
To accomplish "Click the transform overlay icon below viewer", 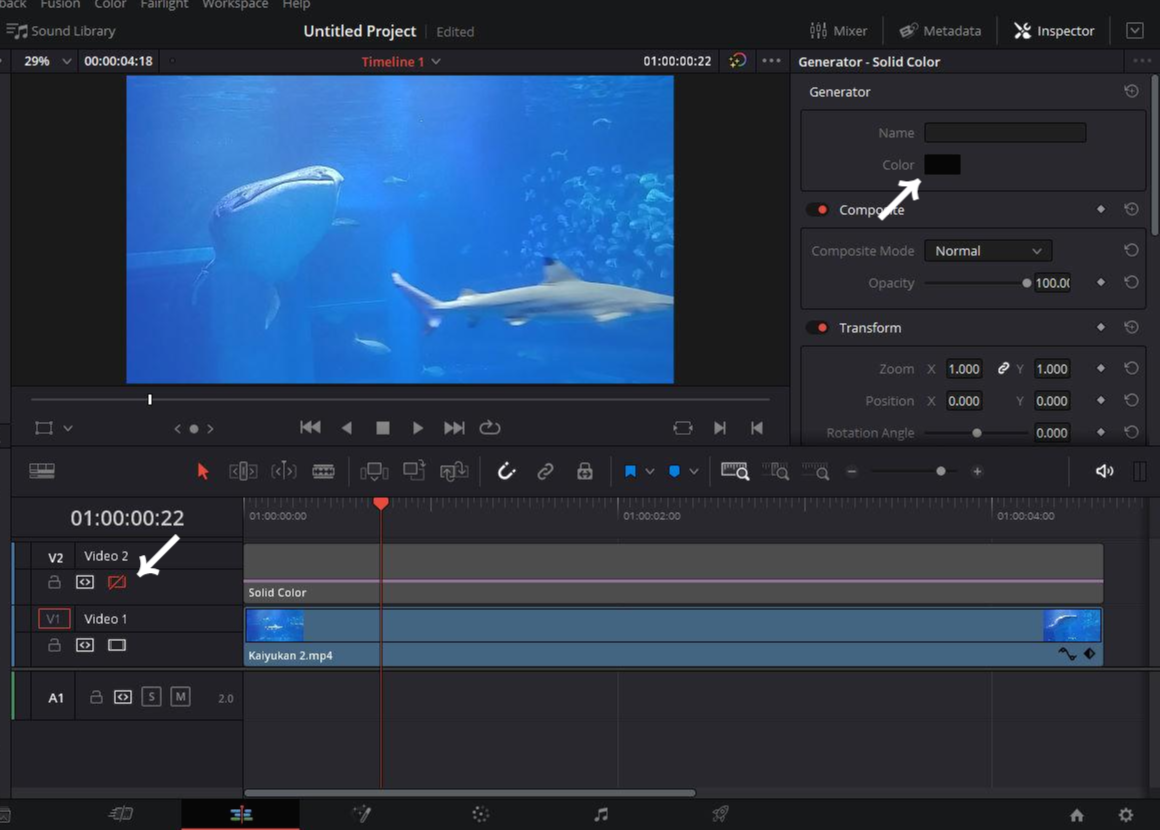I will point(44,428).
